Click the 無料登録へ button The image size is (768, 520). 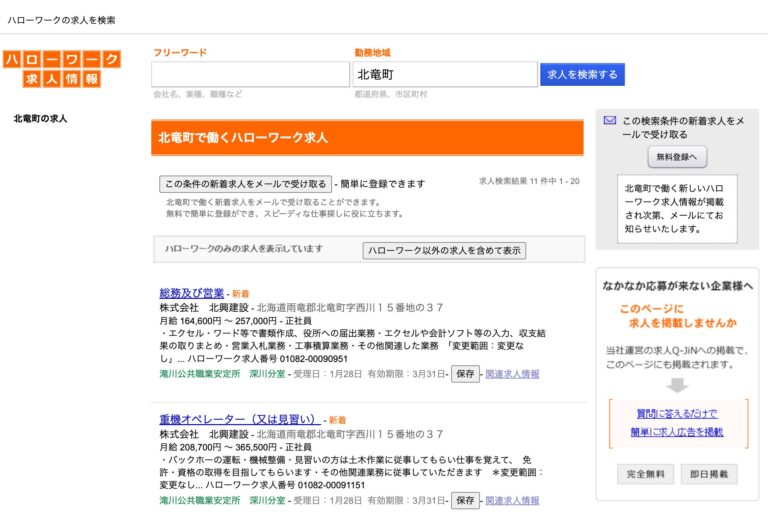click(677, 157)
